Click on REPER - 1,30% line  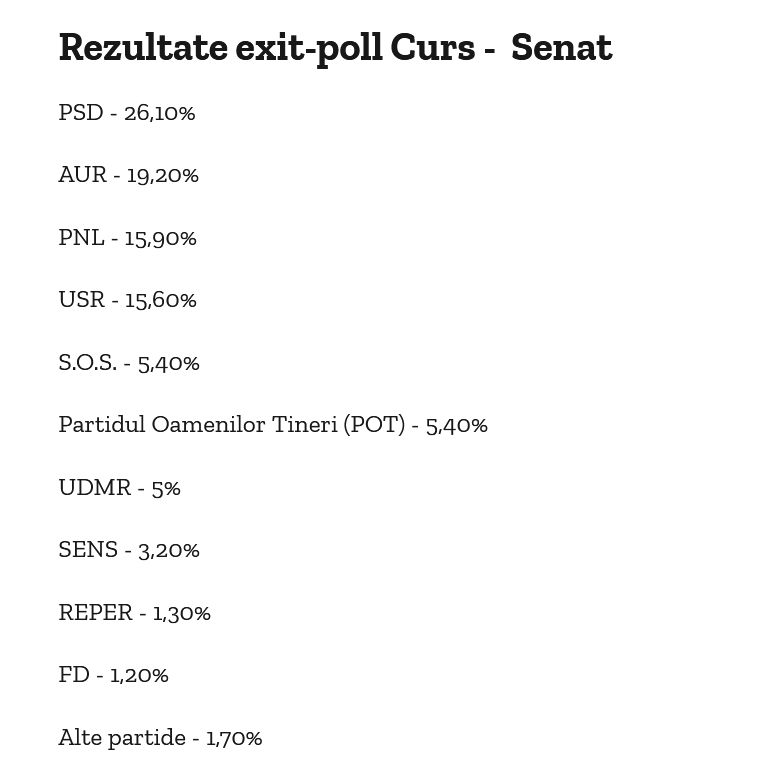pos(135,613)
